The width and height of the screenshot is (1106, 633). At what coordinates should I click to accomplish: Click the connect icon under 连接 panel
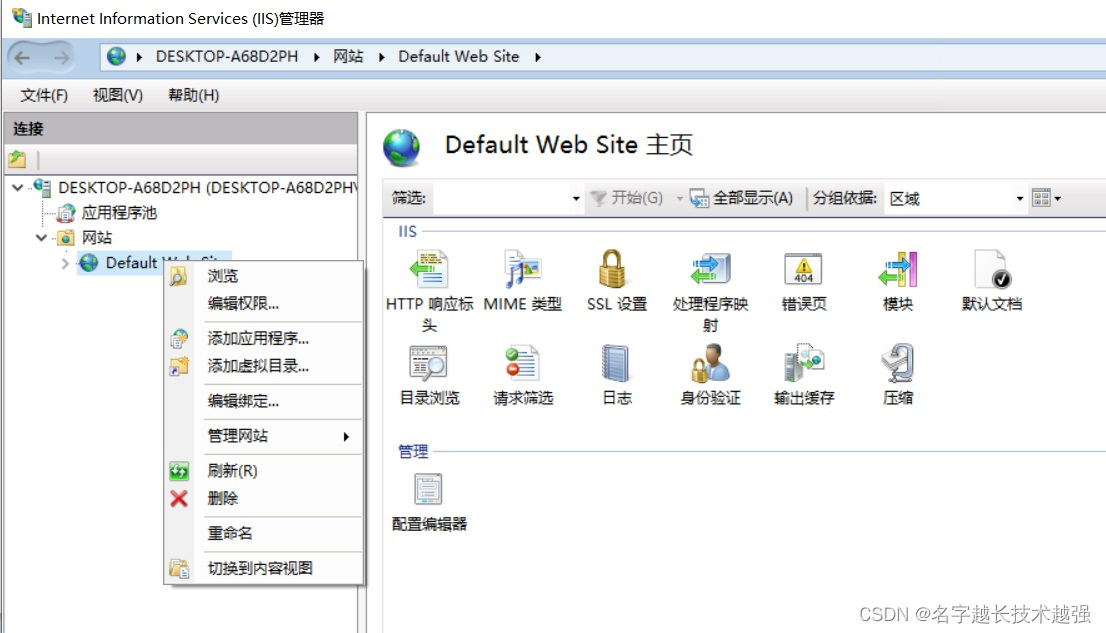pyautogui.click(x=18, y=159)
